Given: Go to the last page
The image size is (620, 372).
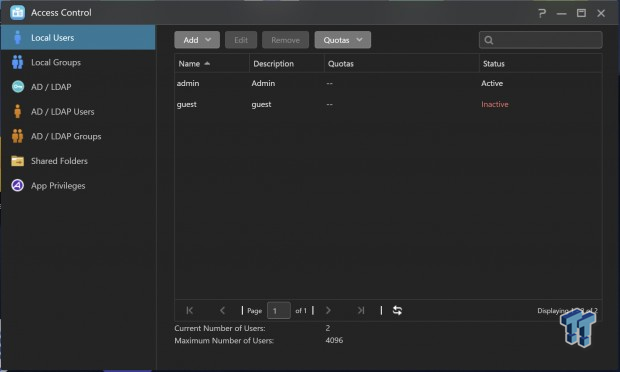Looking at the screenshot, I should pos(361,310).
